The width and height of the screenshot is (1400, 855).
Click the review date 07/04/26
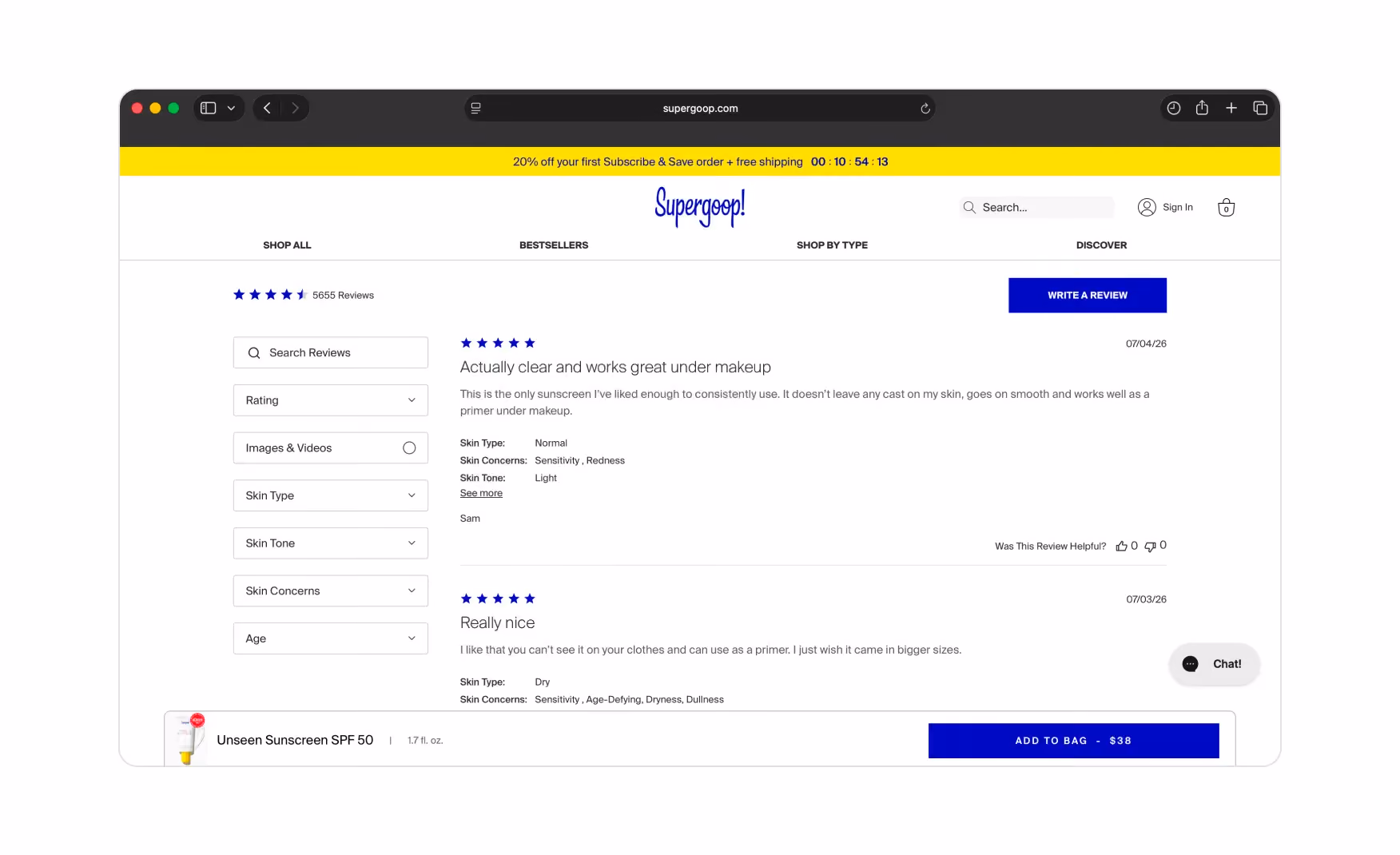click(x=1146, y=344)
